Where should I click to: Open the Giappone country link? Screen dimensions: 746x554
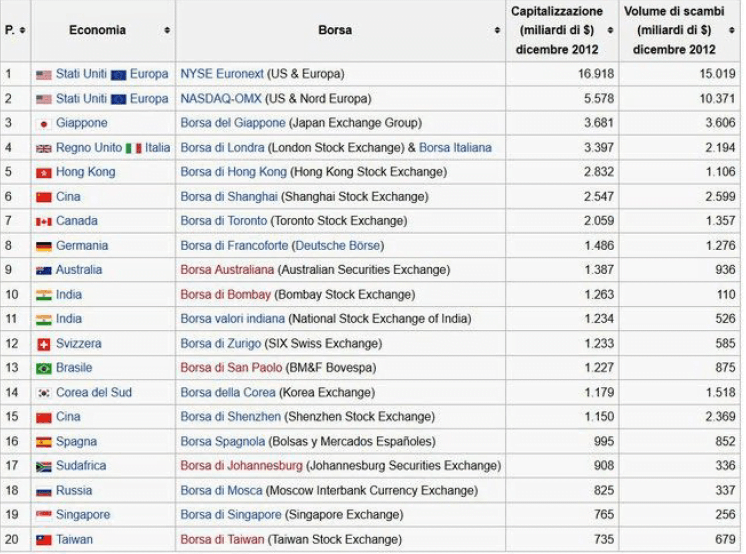tap(82, 123)
